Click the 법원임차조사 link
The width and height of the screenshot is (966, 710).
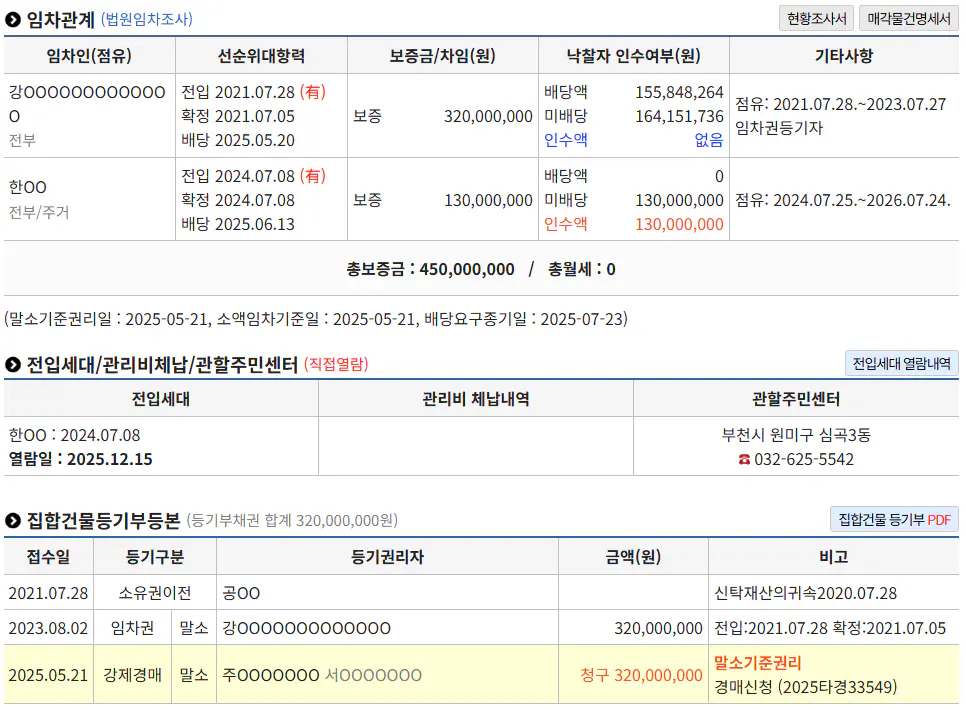[147, 19]
